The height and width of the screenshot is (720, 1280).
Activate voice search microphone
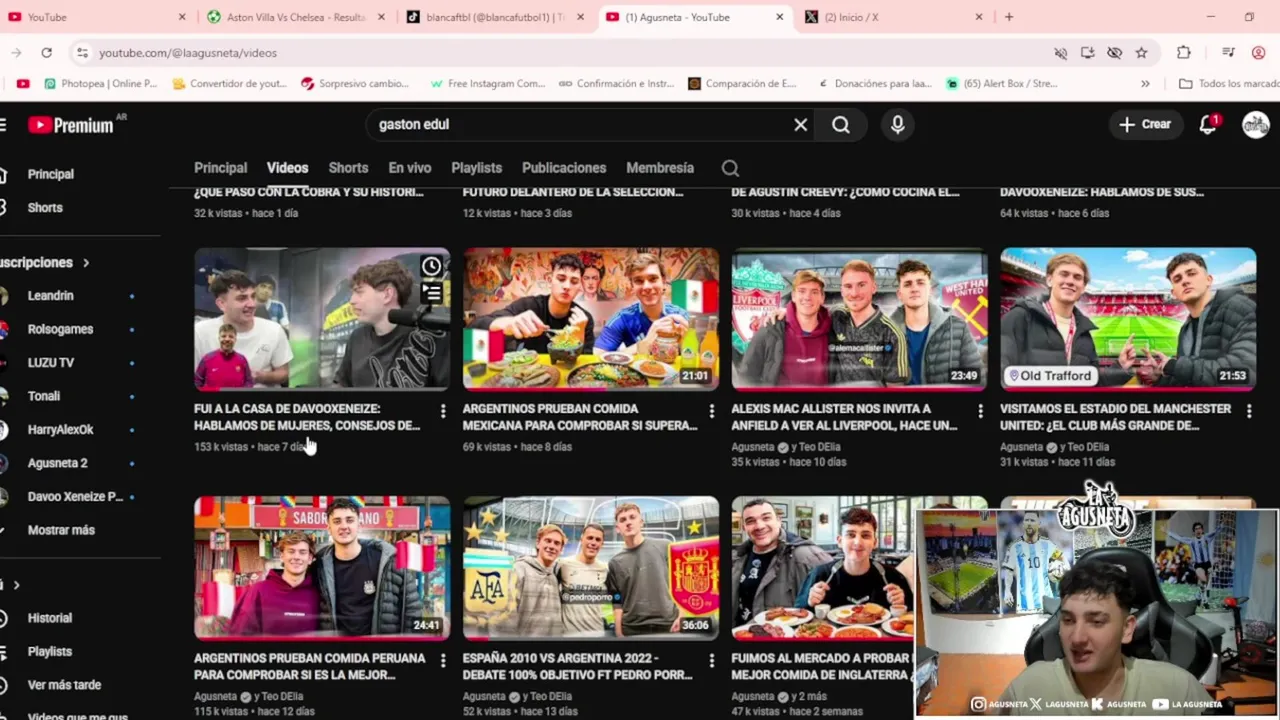pyautogui.click(x=897, y=125)
